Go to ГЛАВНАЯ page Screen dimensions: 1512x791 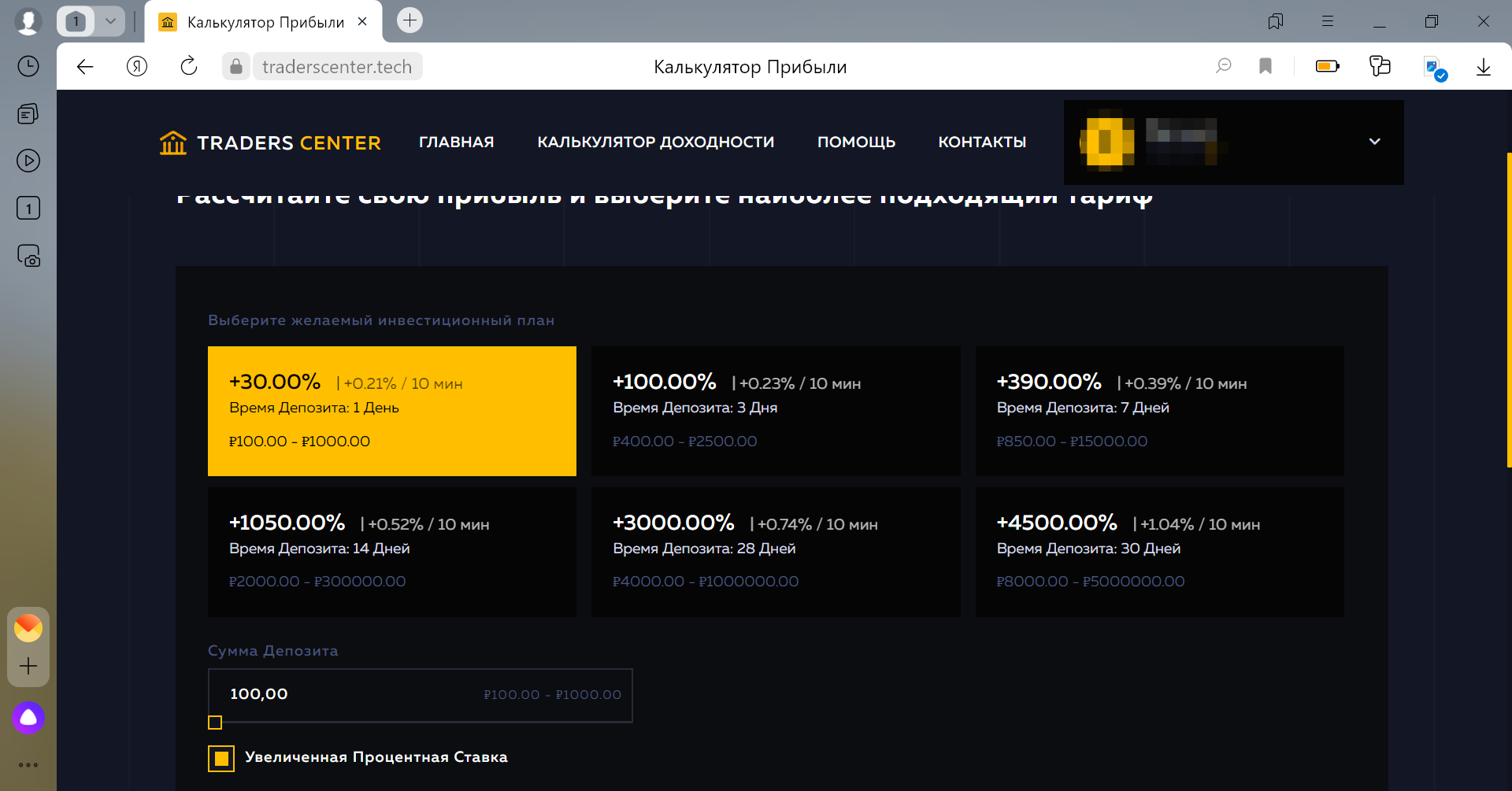[457, 142]
